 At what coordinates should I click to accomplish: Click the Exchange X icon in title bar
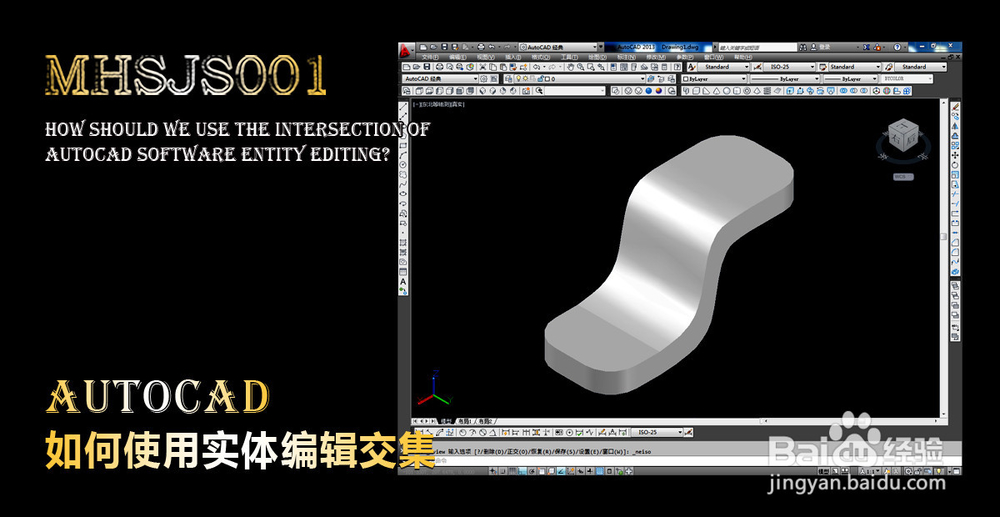pyautogui.click(x=866, y=47)
